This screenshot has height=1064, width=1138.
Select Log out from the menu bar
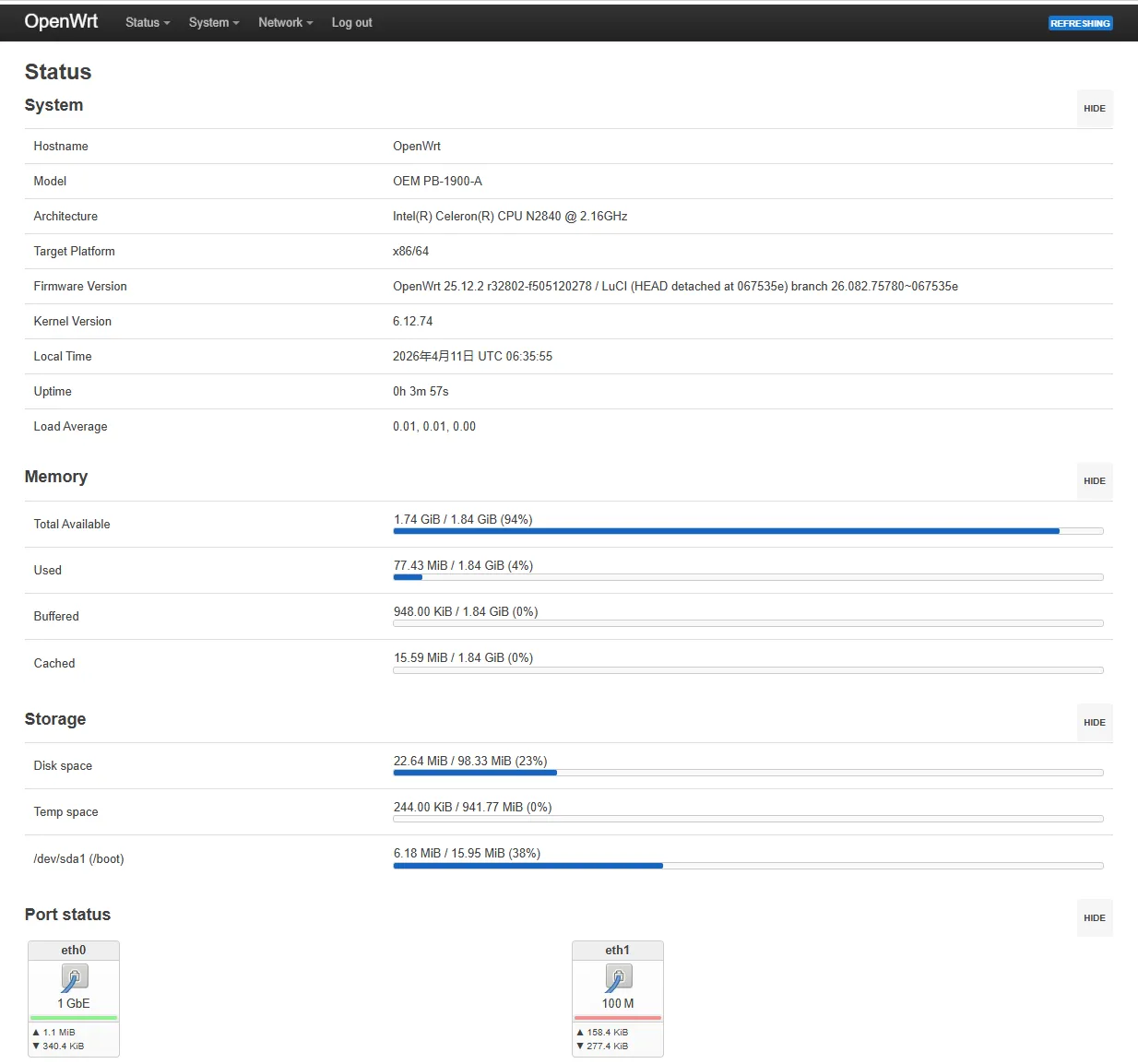[351, 22]
